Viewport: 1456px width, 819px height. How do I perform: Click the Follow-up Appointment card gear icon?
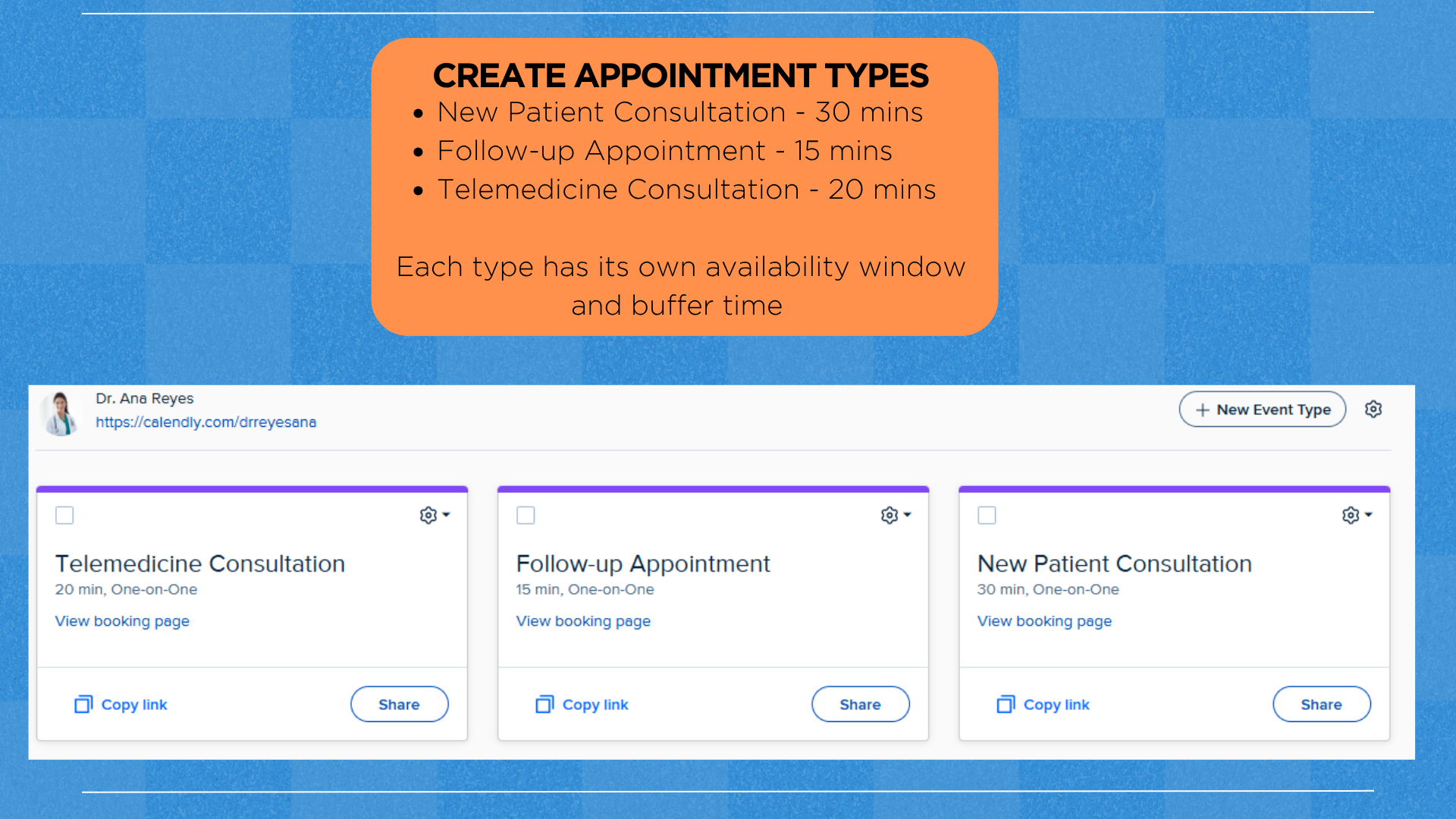890,516
